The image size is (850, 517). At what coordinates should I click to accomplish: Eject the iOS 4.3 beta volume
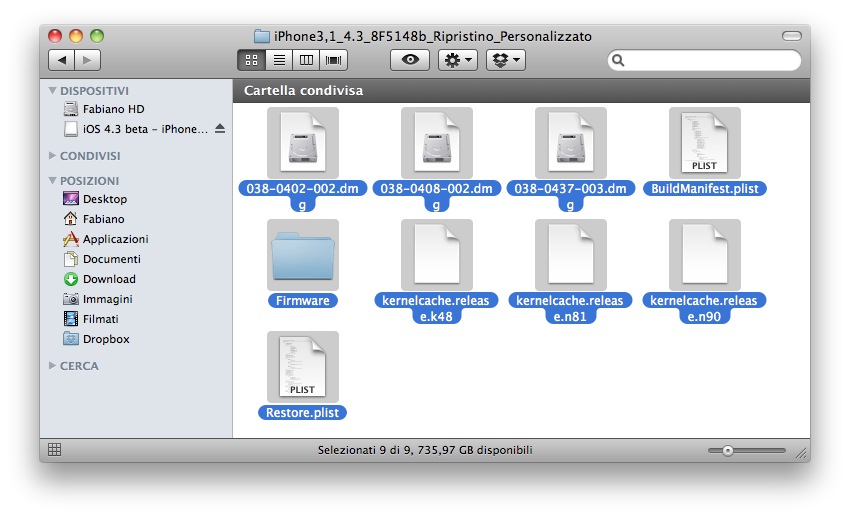point(220,128)
